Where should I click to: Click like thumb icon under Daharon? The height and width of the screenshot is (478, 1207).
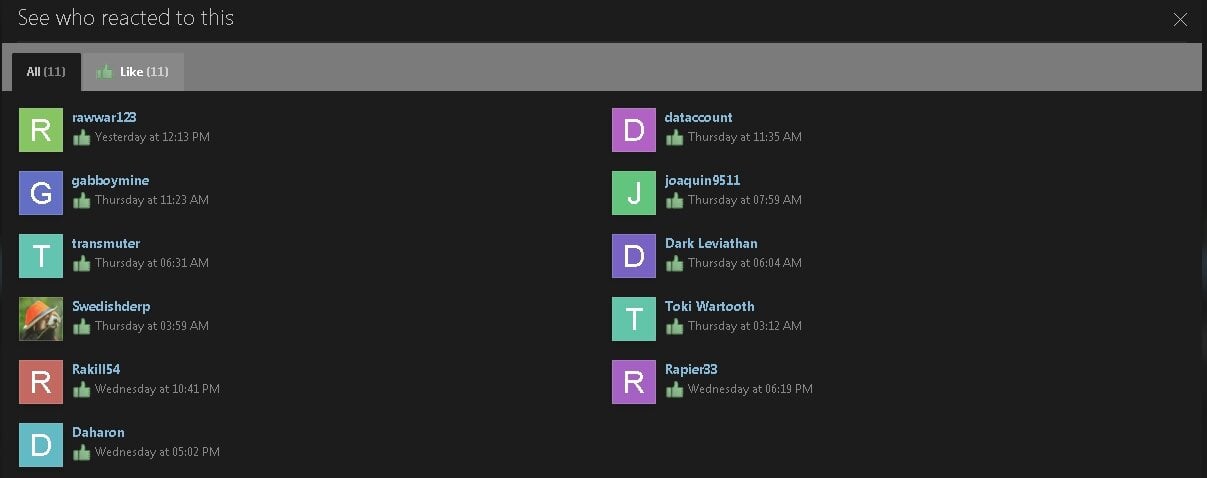[x=81, y=452]
